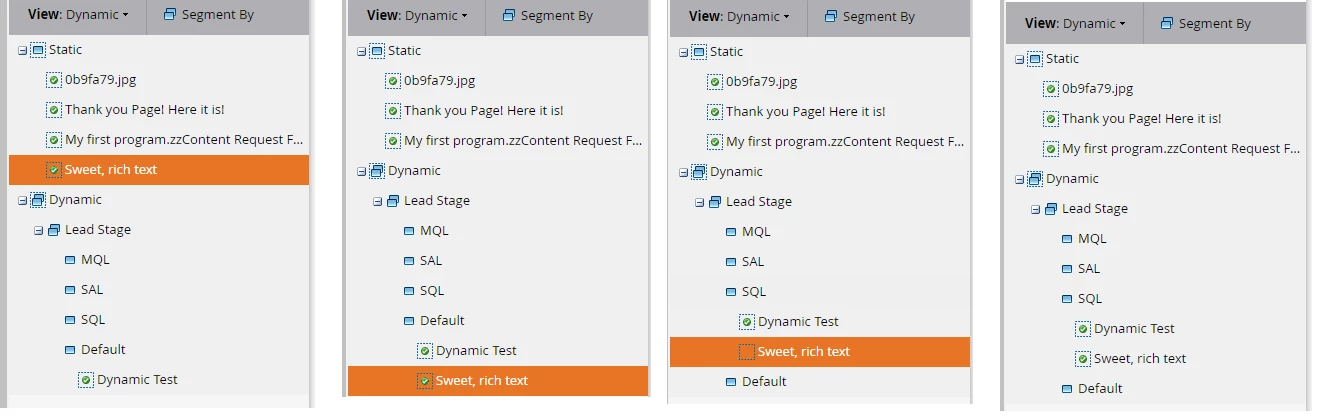1319x420 pixels.
Task: Select the highlighted Sweet, rich text under Default in the second panel
Action: pos(498,381)
